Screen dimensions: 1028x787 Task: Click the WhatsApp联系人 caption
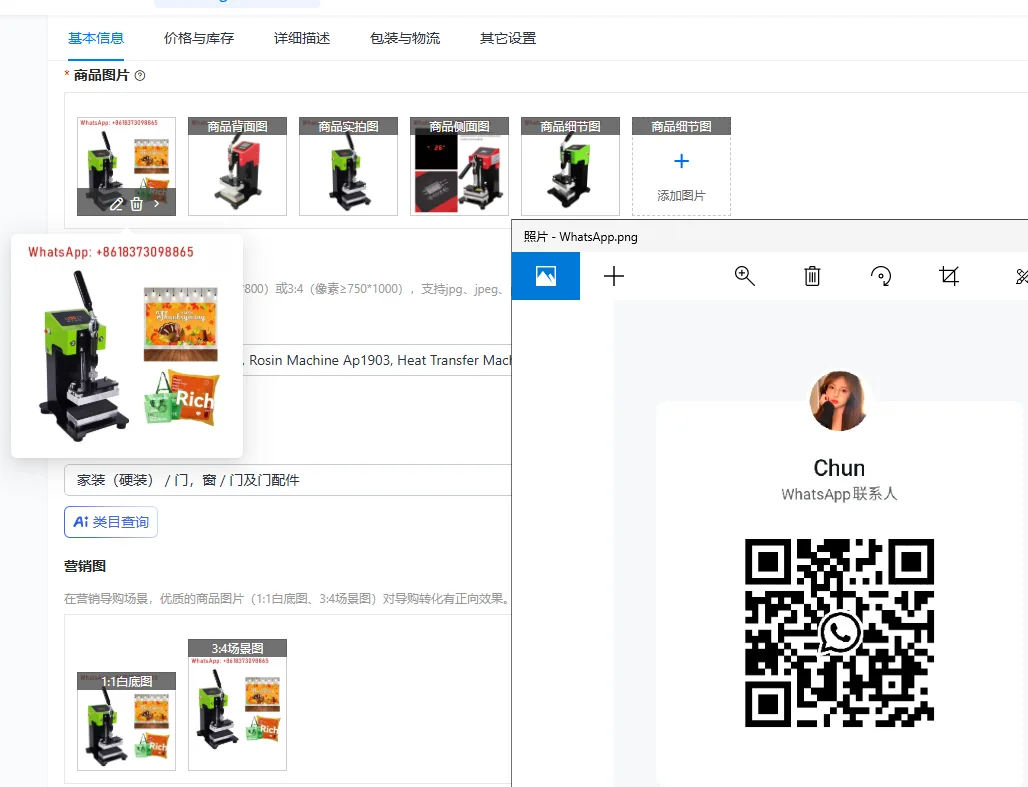pyautogui.click(x=839, y=494)
